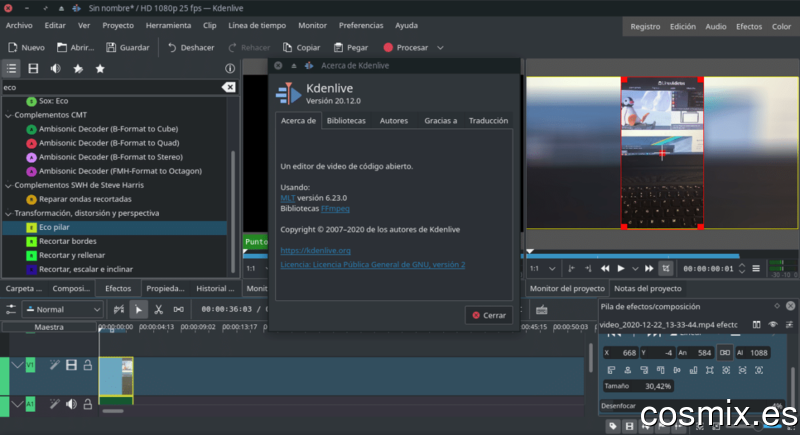Toggle A1 track target label
The width and height of the screenshot is (800, 435).
[x=31, y=404]
